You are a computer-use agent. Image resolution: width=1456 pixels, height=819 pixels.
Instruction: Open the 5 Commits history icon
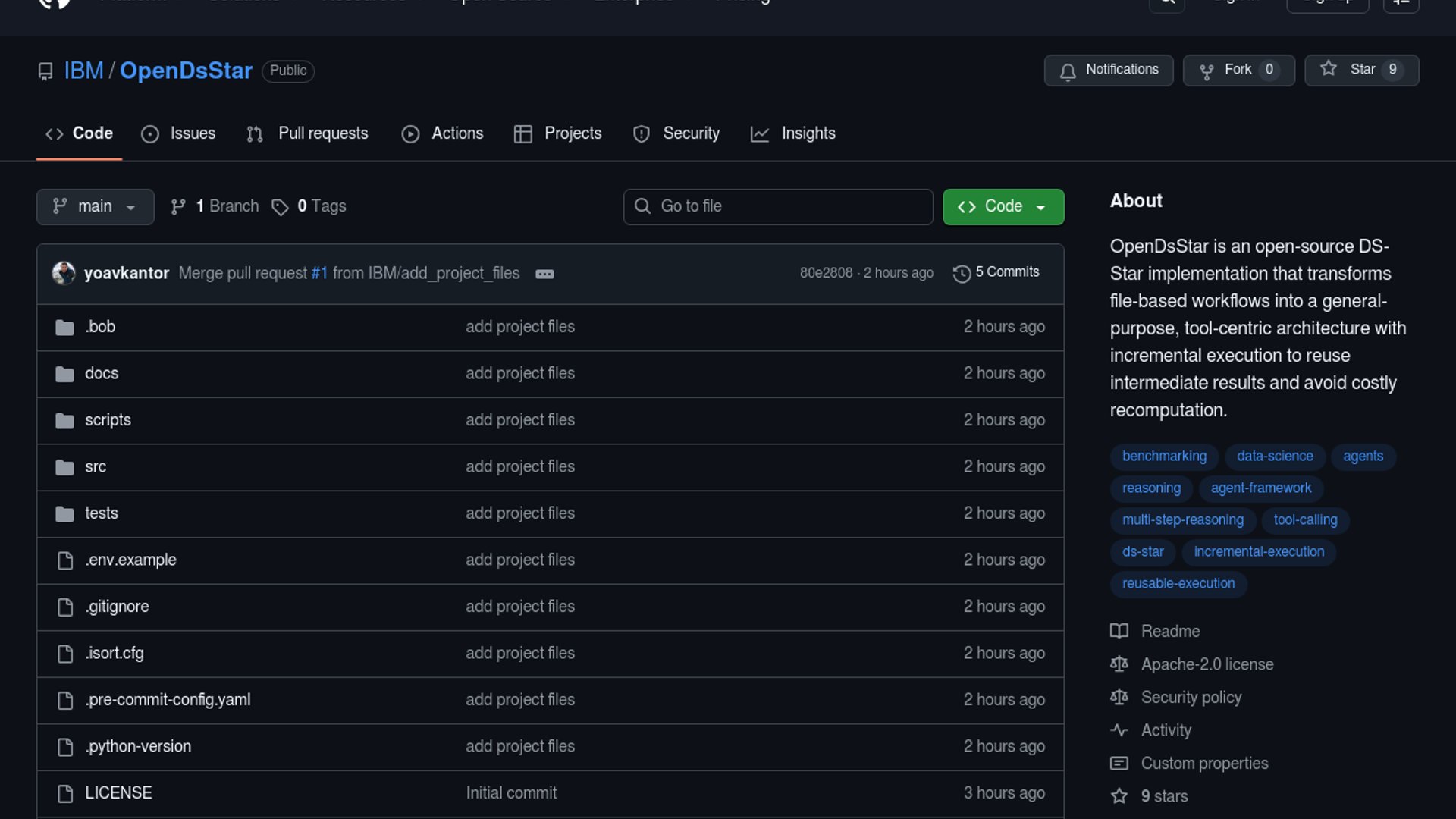click(962, 273)
